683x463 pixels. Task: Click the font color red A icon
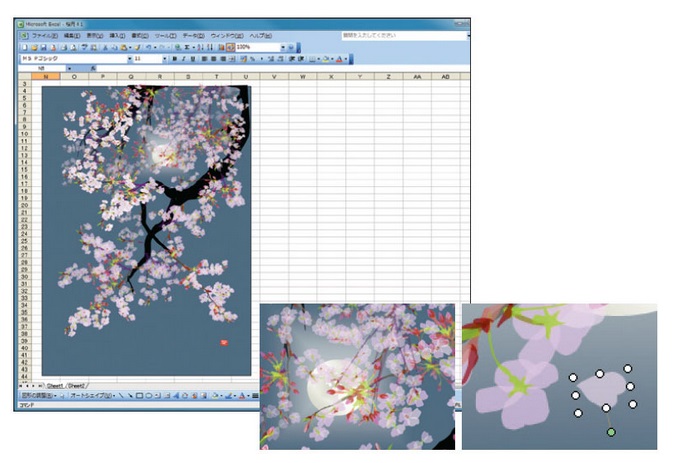click(340, 59)
